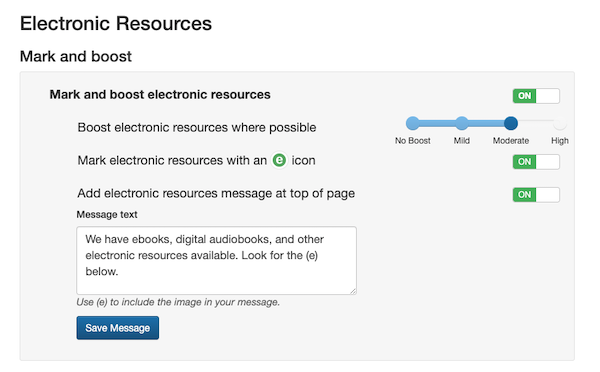Click the hint about using (e) image
Viewport: 600px width, 372px height.
pos(178,302)
